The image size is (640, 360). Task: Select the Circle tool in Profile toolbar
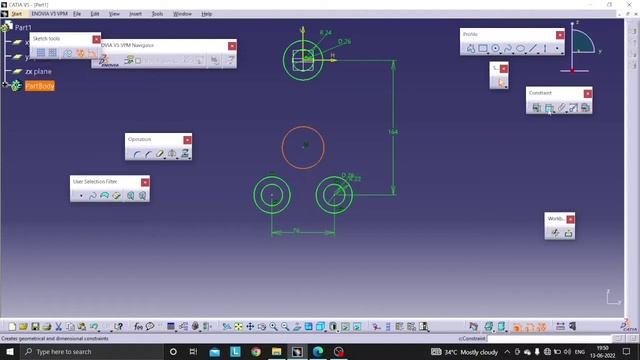click(495, 49)
